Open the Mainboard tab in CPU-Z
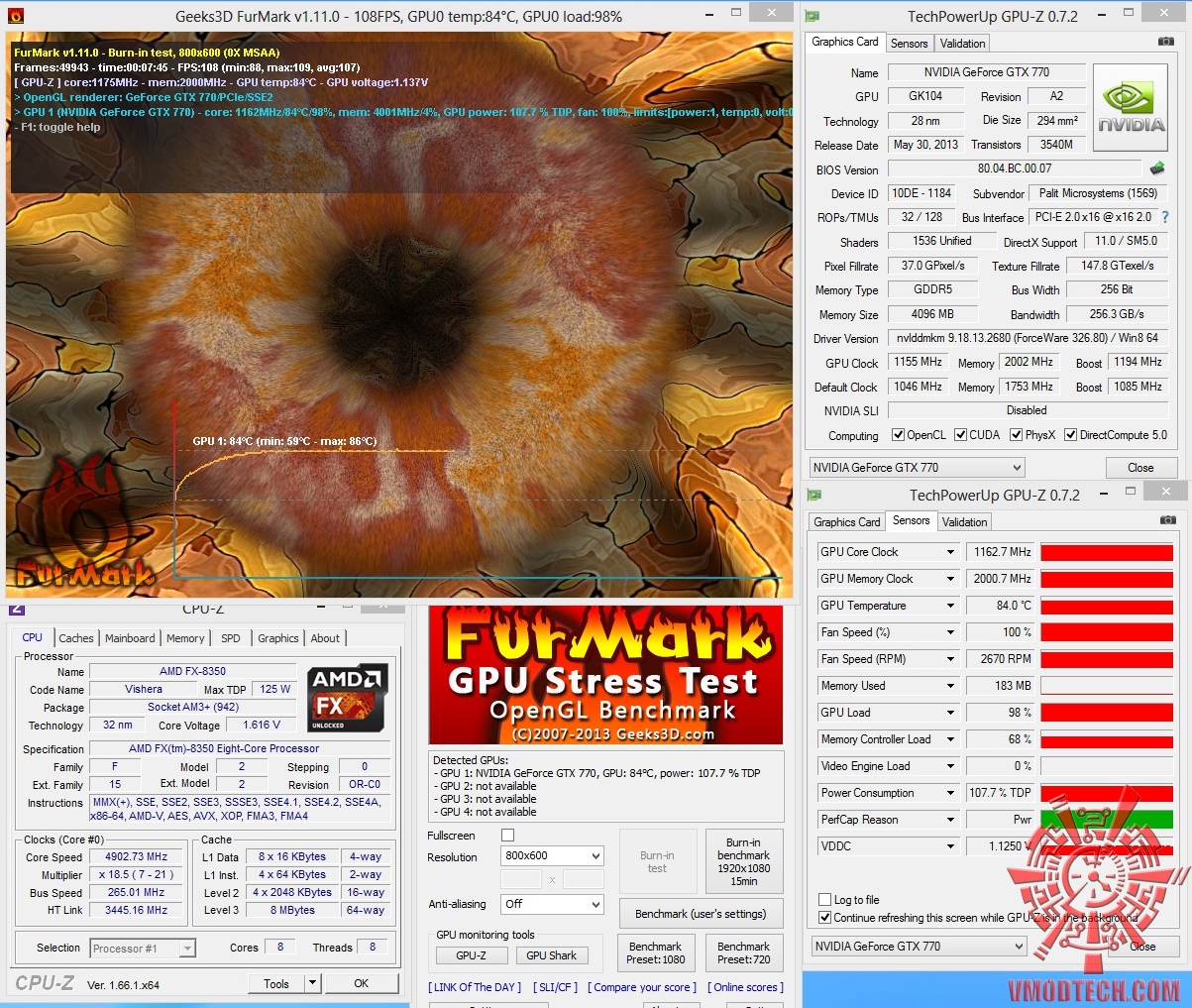Screen dimensions: 1192x1008 (x=130, y=638)
